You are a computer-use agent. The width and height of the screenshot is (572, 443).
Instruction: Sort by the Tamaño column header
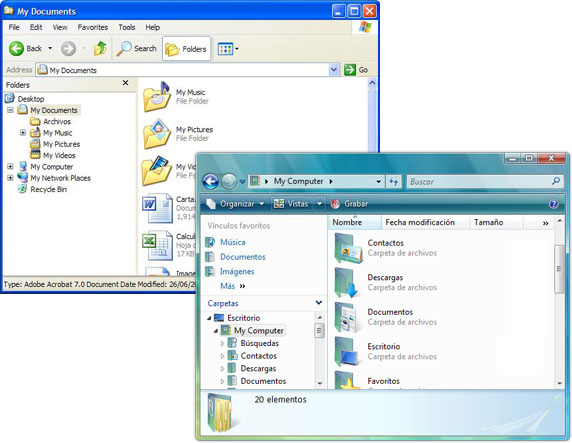coord(496,222)
